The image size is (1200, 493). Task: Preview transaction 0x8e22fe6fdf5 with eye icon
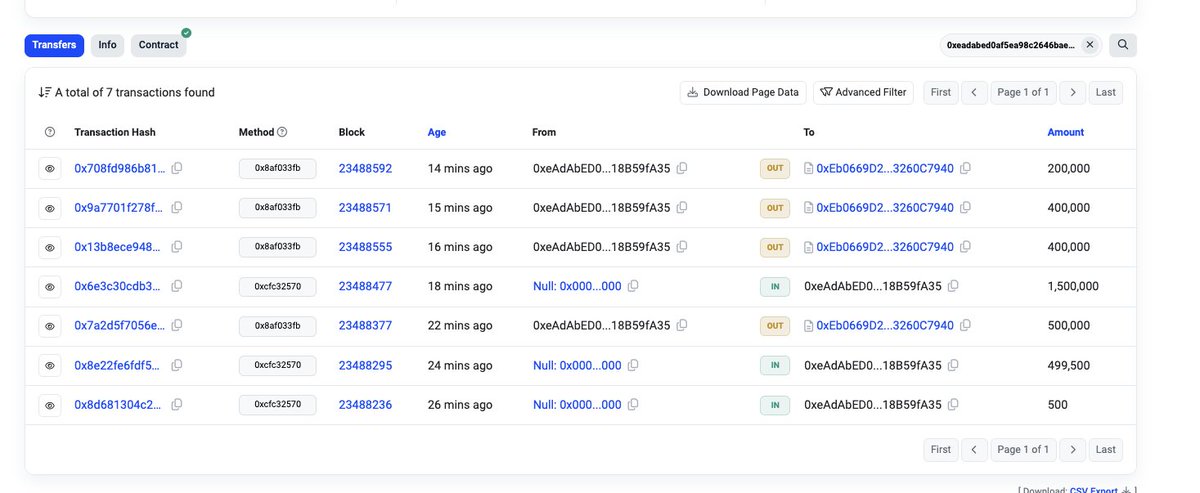(x=49, y=366)
